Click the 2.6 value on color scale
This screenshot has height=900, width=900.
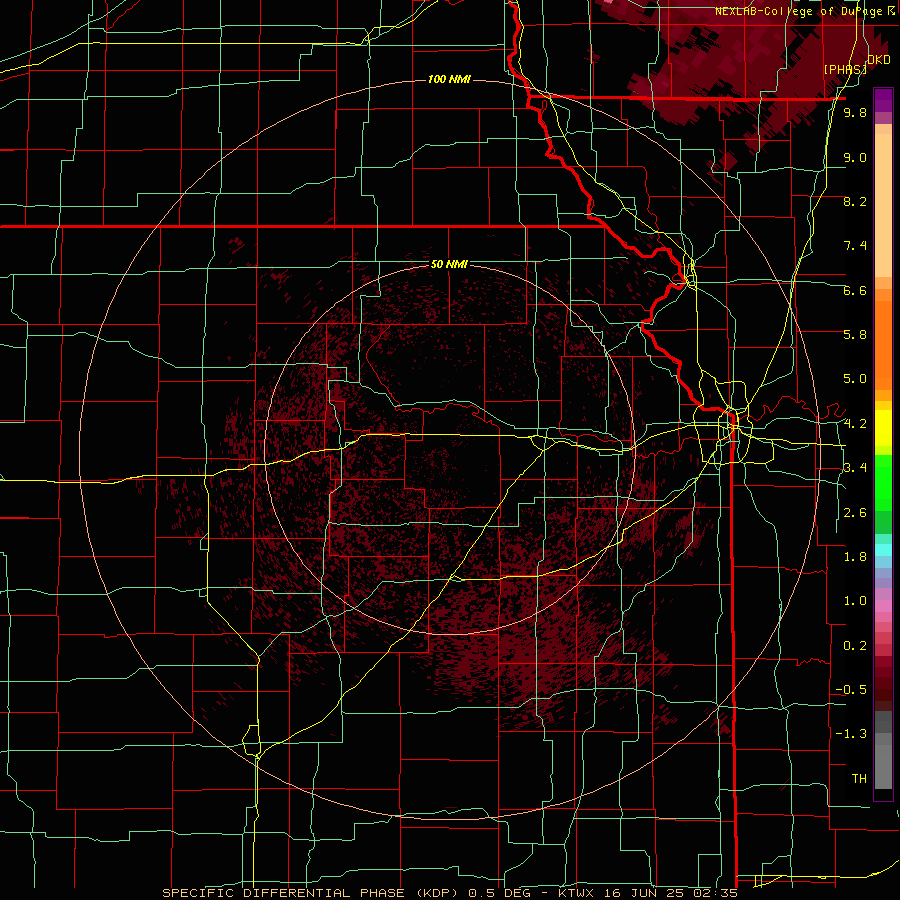855,513
